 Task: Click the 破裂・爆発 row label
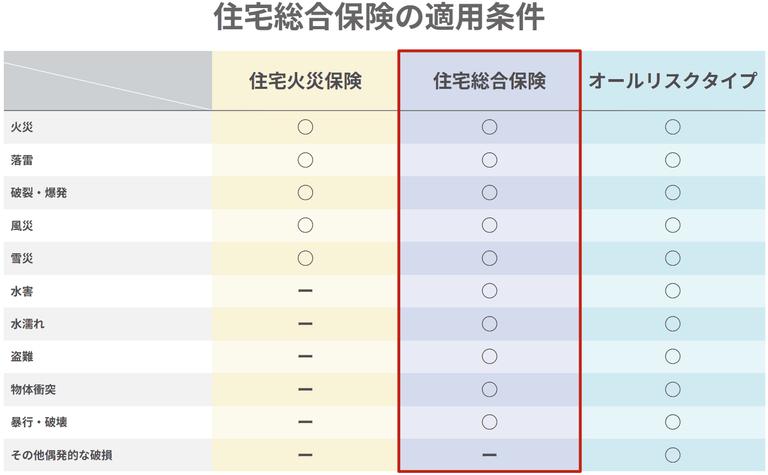point(38,193)
